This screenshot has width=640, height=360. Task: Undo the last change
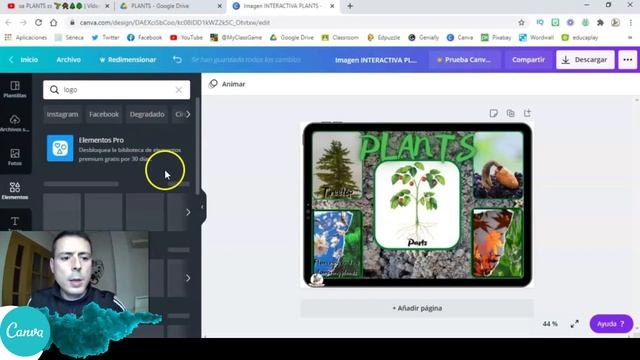177,60
